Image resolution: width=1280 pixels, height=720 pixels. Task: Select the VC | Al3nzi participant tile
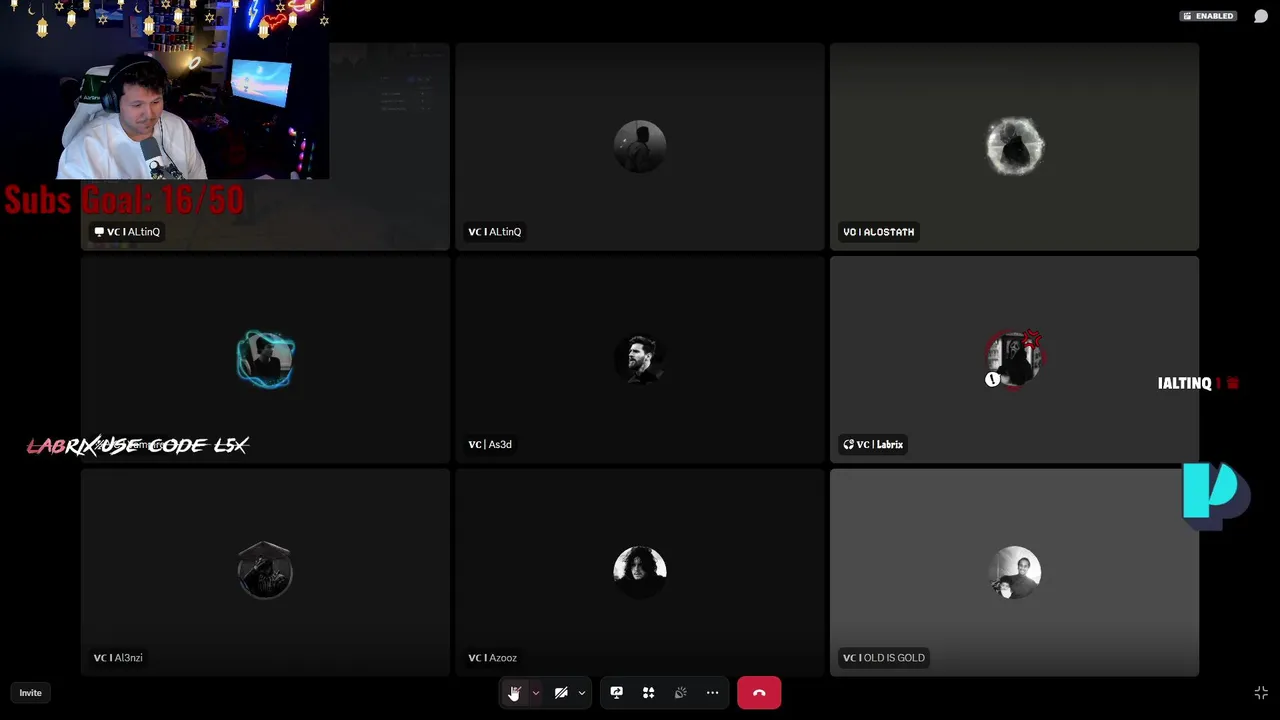265,573
